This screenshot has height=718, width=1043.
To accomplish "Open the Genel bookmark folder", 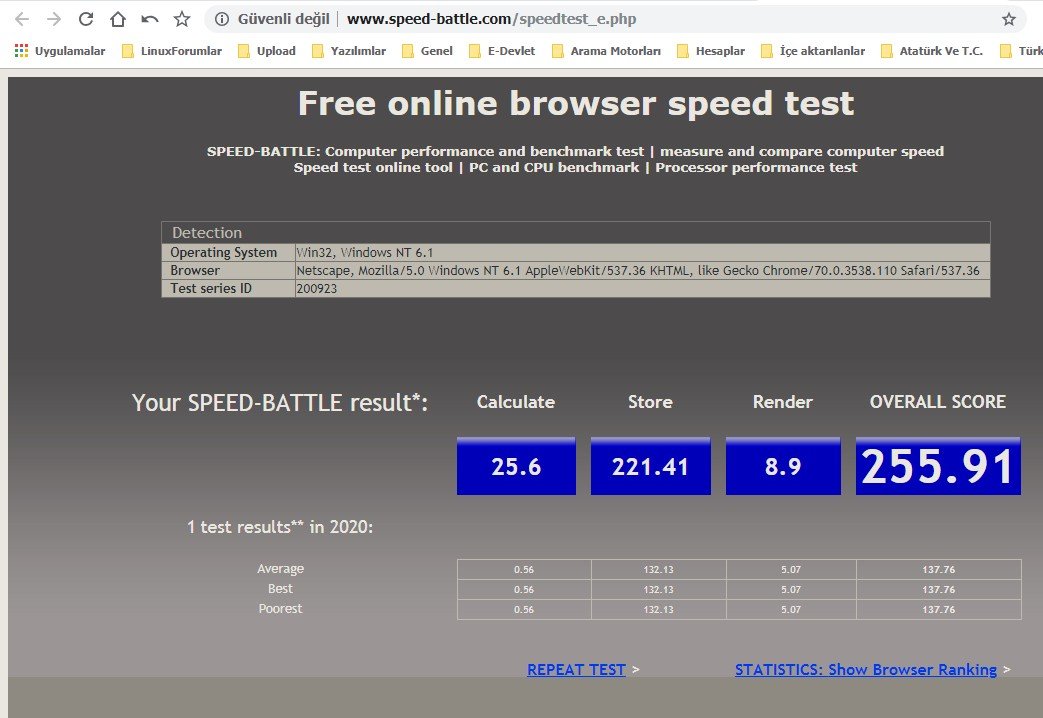I will [x=428, y=51].
